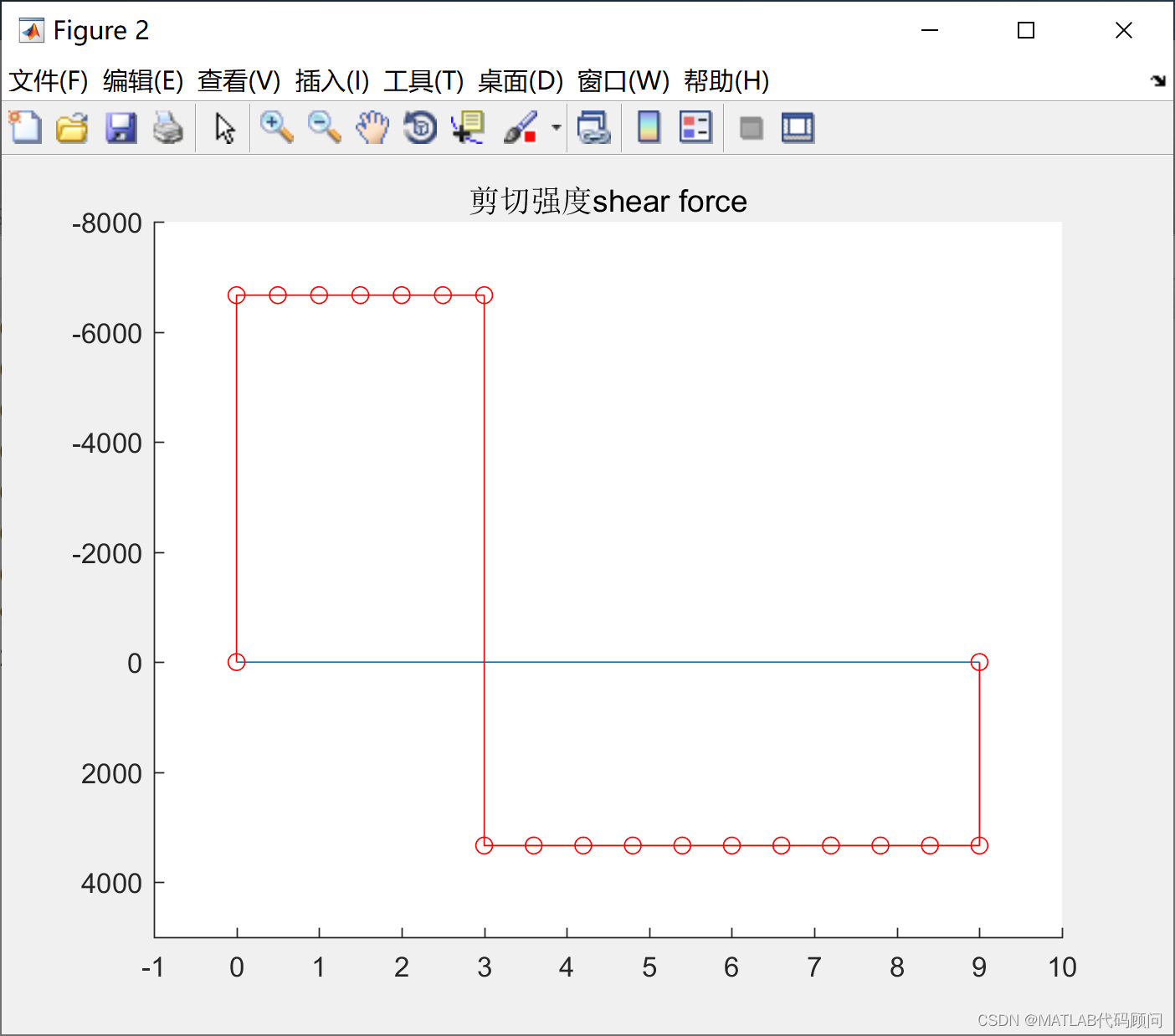Toggle the Edit Plot arrow tool
This screenshot has width=1175, height=1036.
point(223,127)
